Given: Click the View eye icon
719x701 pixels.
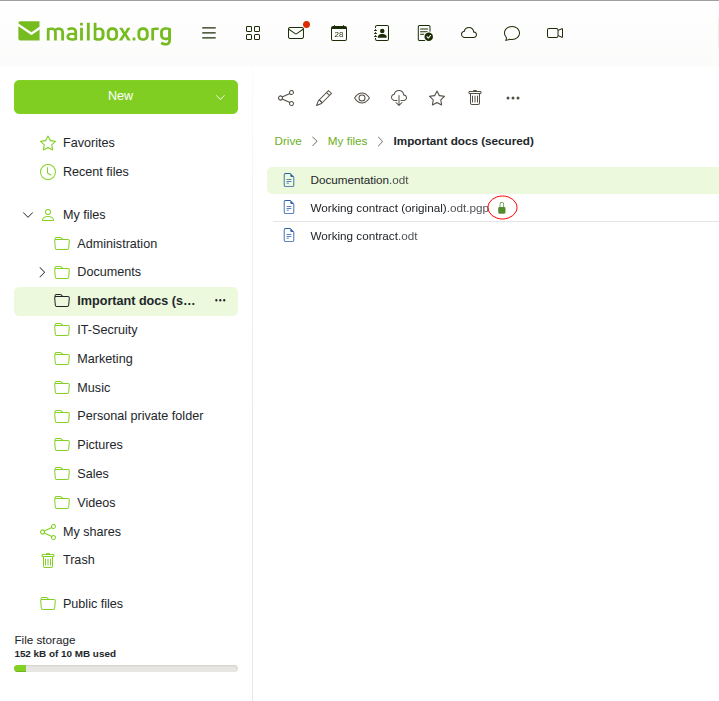Looking at the screenshot, I should [362, 98].
